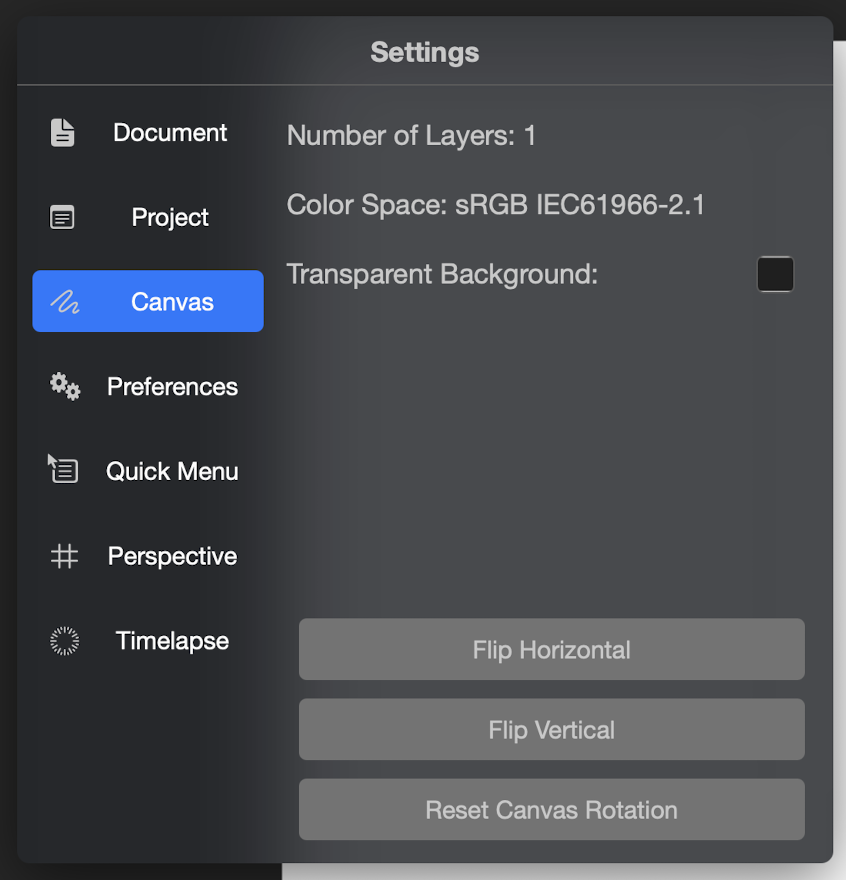The image size is (846, 880).
Task: Open the Quick Menu tab label
Action: click(x=172, y=471)
